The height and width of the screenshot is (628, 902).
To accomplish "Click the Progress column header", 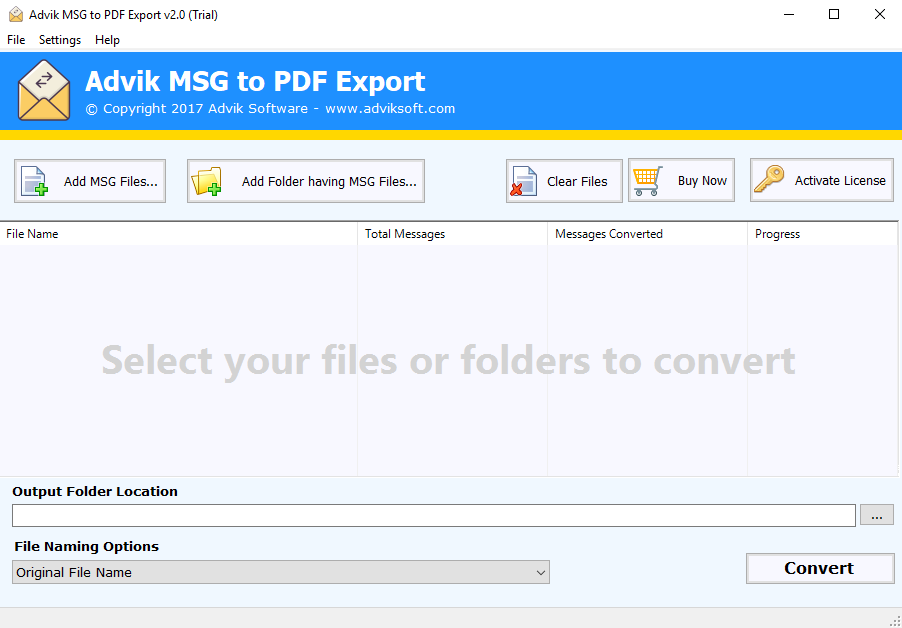I will tap(823, 234).
